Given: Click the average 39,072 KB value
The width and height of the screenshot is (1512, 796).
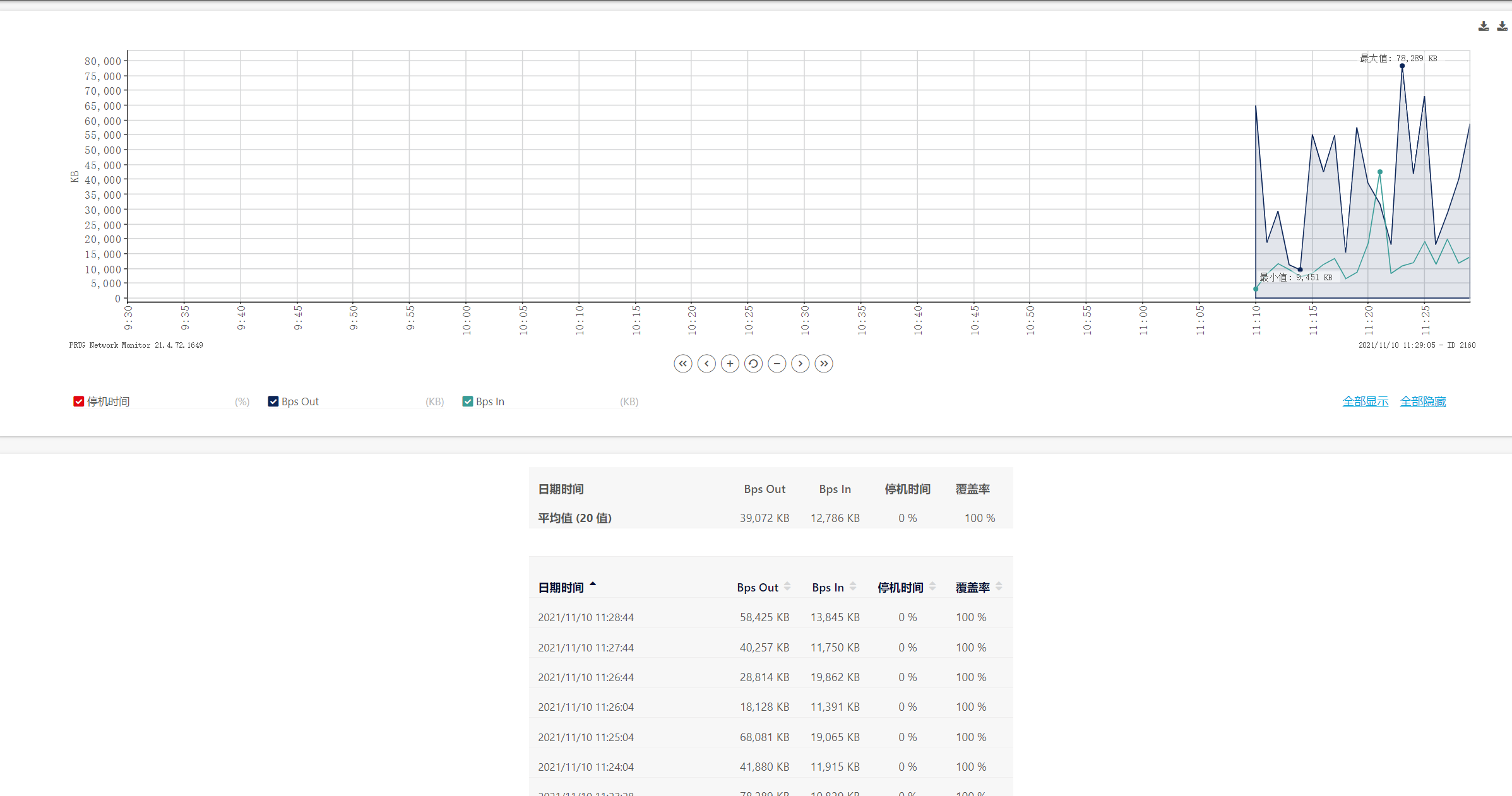Looking at the screenshot, I should 765,518.
